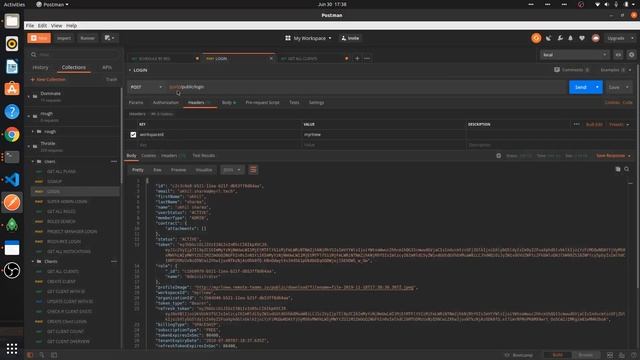
Task: Click the orange New button
Action: pos(39,38)
